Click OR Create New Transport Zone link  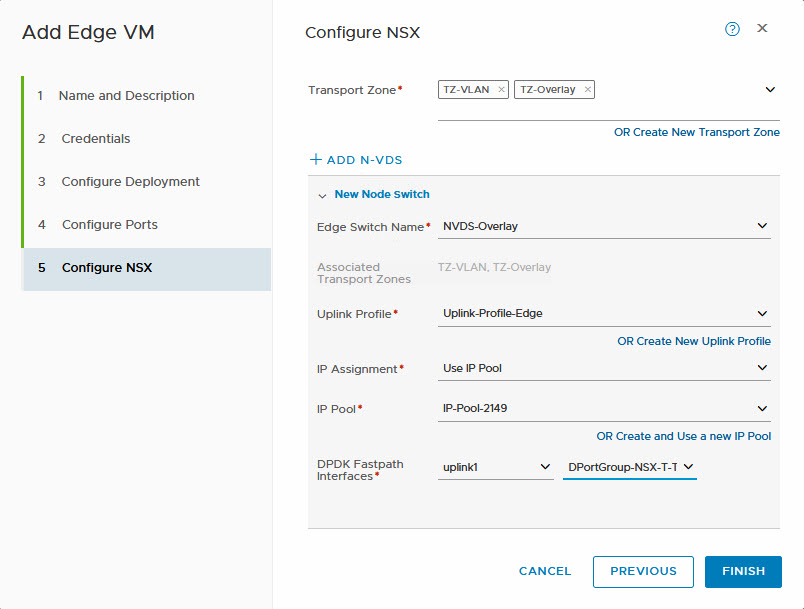tap(696, 132)
